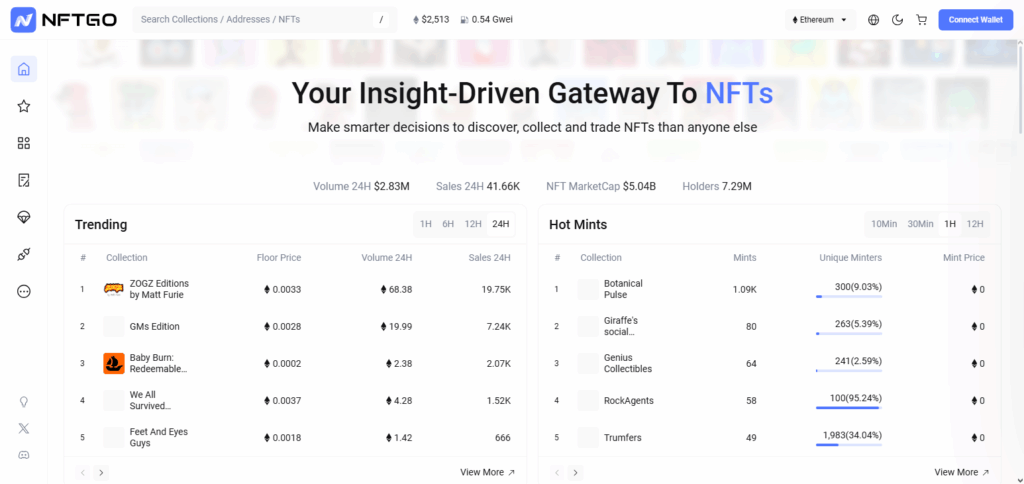Open the notes report sidebar icon
The width and height of the screenshot is (1024, 484).
click(x=24, y=180)
